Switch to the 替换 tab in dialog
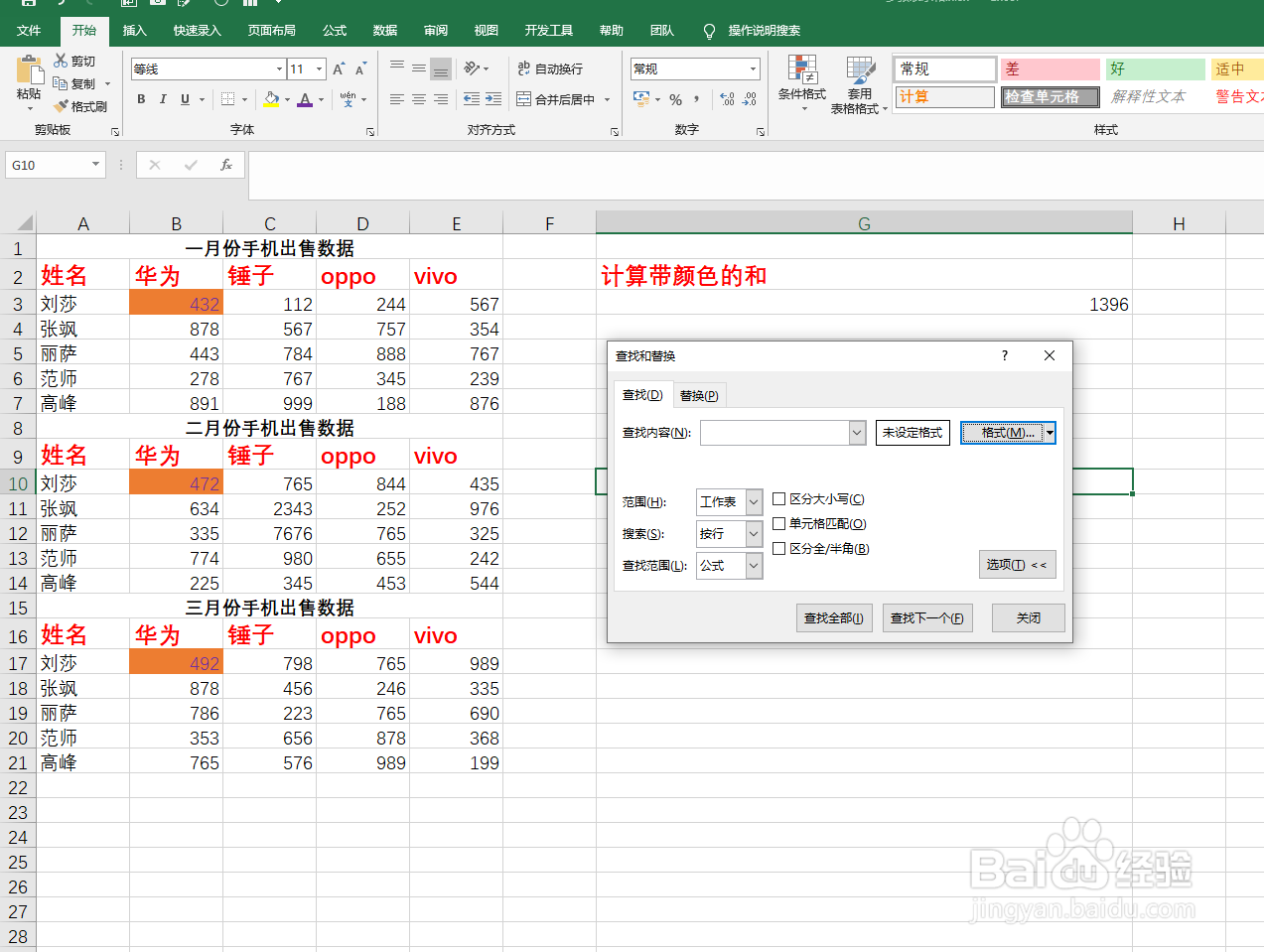 coord(699,394)
